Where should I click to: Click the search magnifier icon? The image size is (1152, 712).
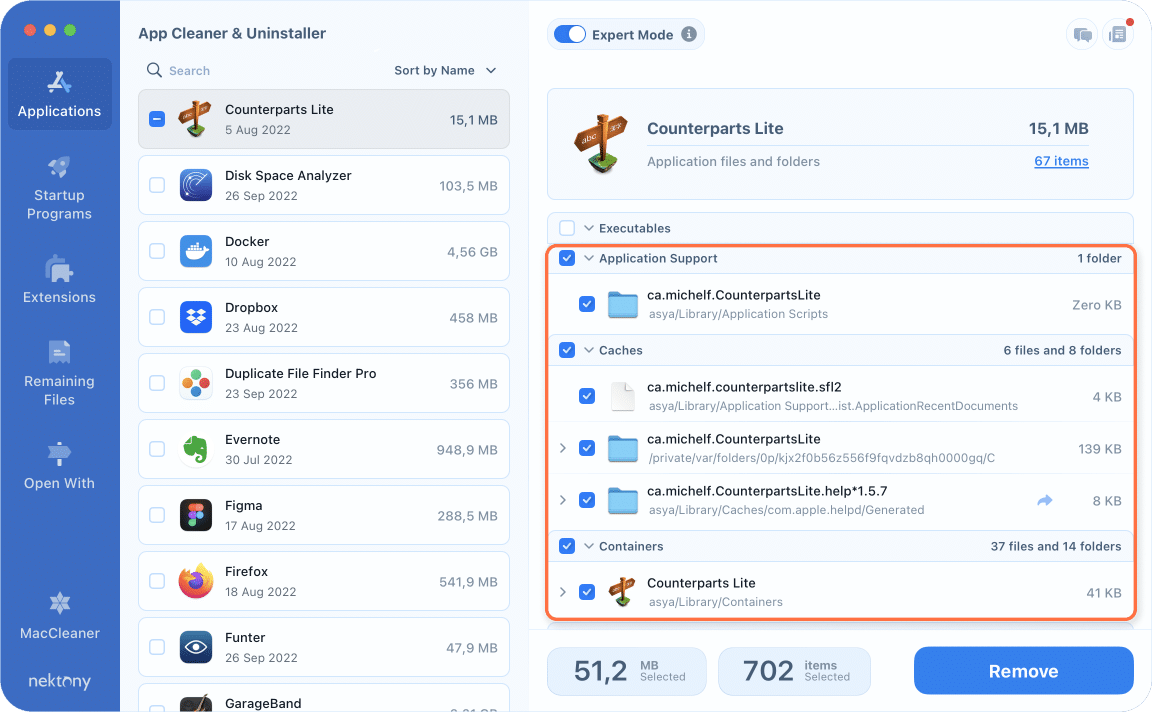tap(154, 70)
